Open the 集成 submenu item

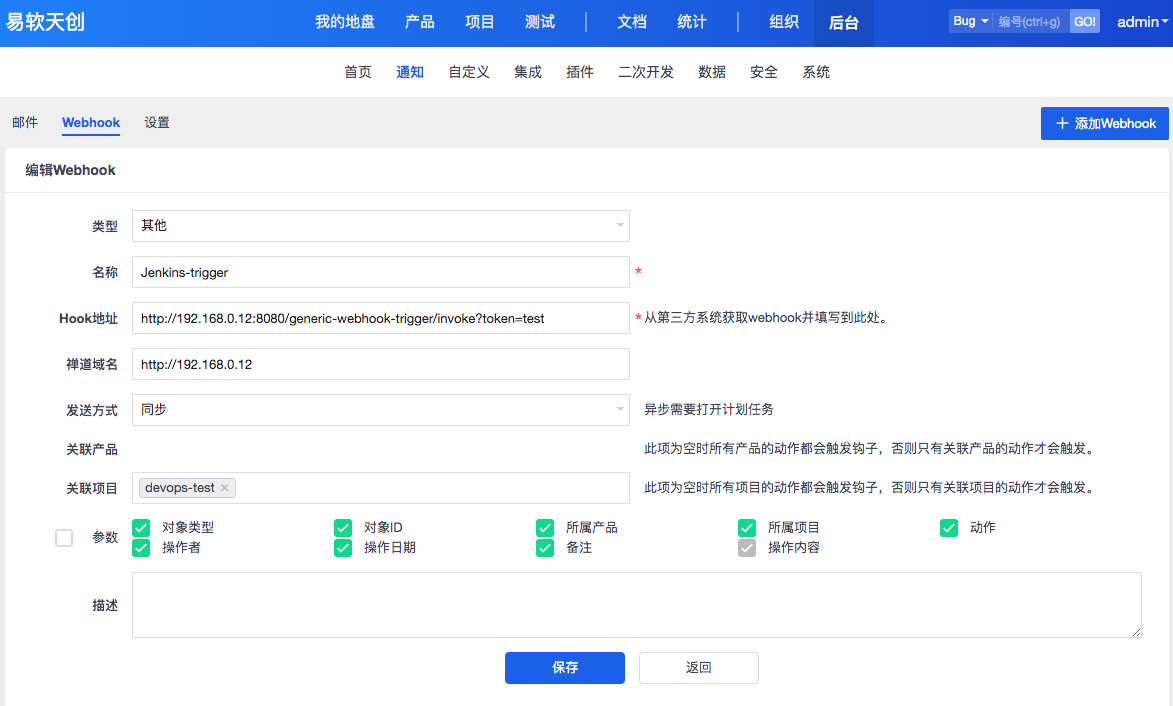[x=528, y=72]
